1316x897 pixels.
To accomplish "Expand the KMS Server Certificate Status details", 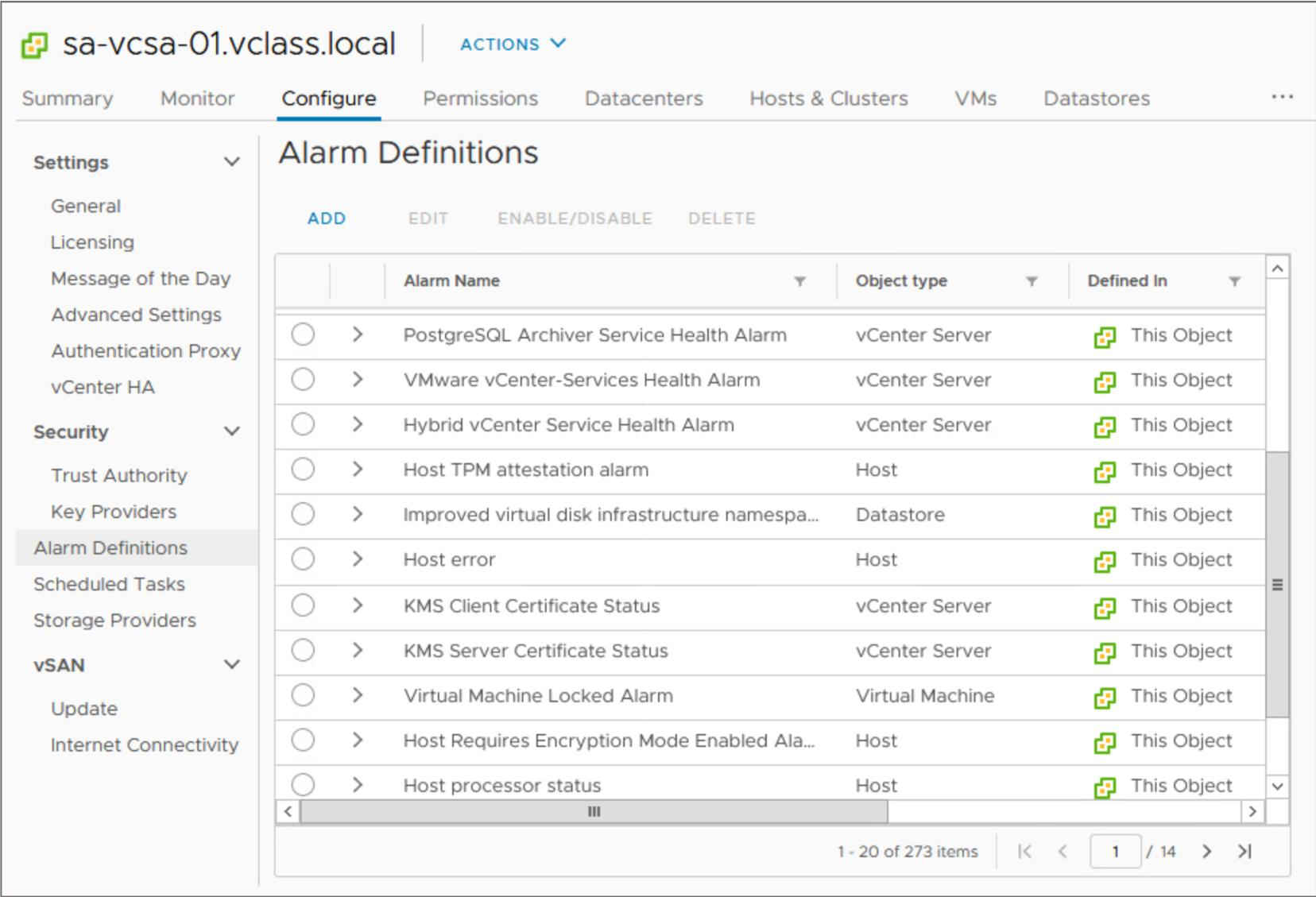I will coord(358,650).
